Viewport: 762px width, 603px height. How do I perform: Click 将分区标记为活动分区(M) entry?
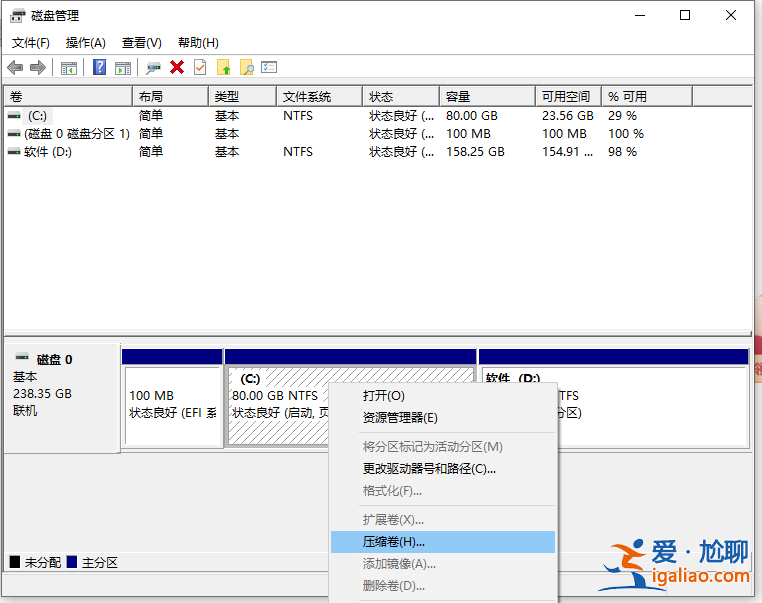coord(443,447)
